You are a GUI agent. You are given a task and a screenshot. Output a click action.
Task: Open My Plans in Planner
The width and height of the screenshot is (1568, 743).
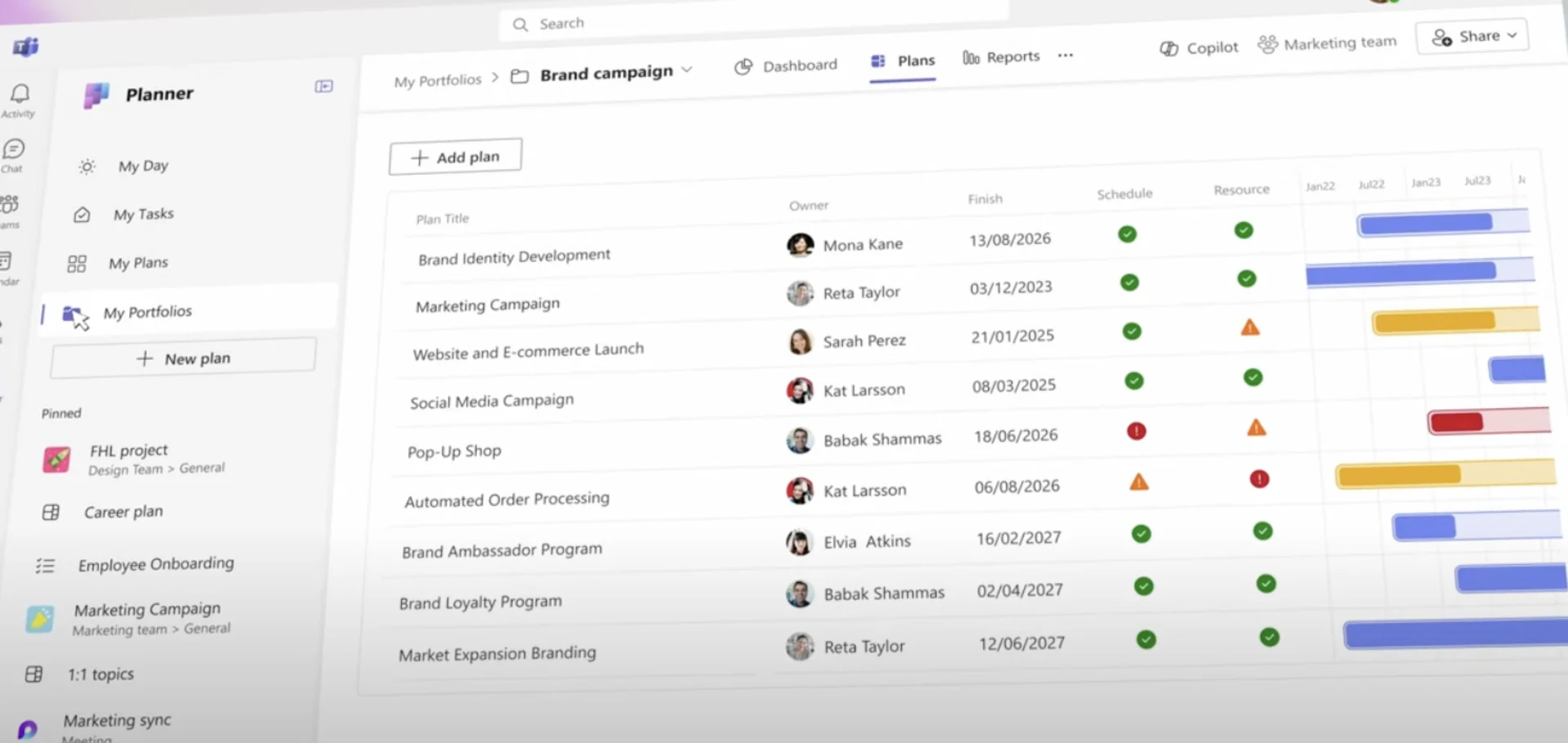pos(137,262)
